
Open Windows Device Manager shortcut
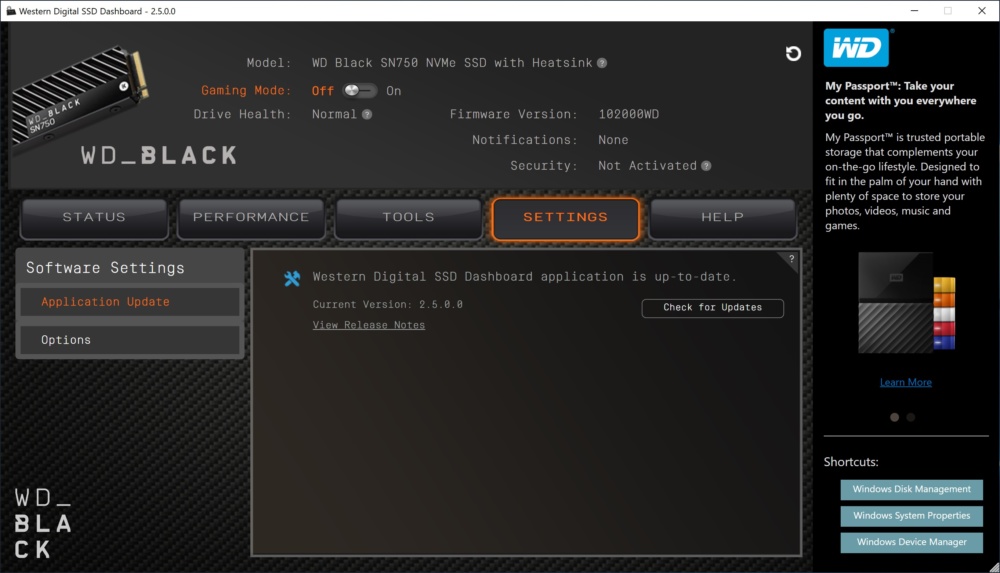pos(911,542)
